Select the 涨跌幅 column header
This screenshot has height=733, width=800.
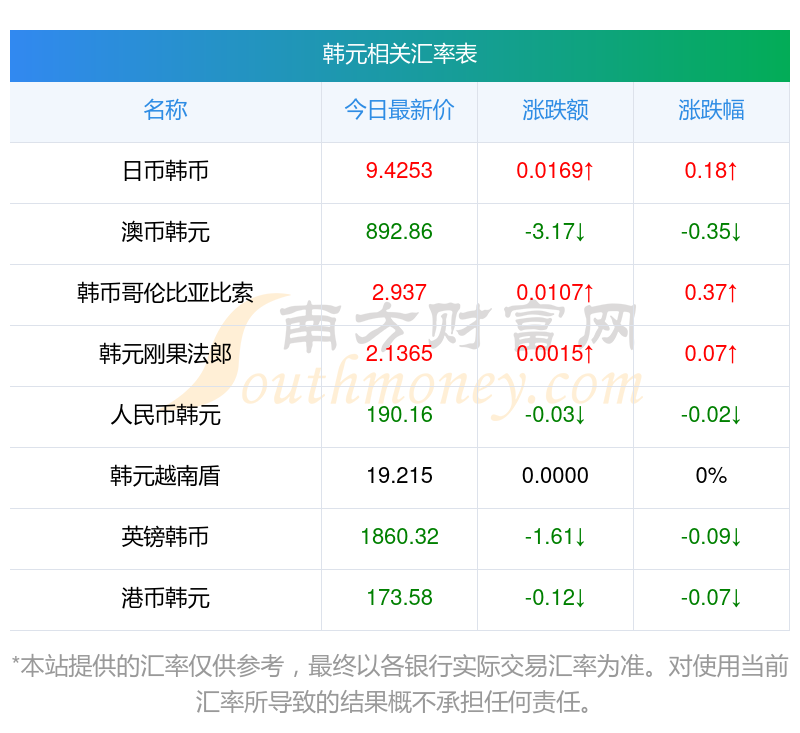pyautogui.click(x=711, y=110)
